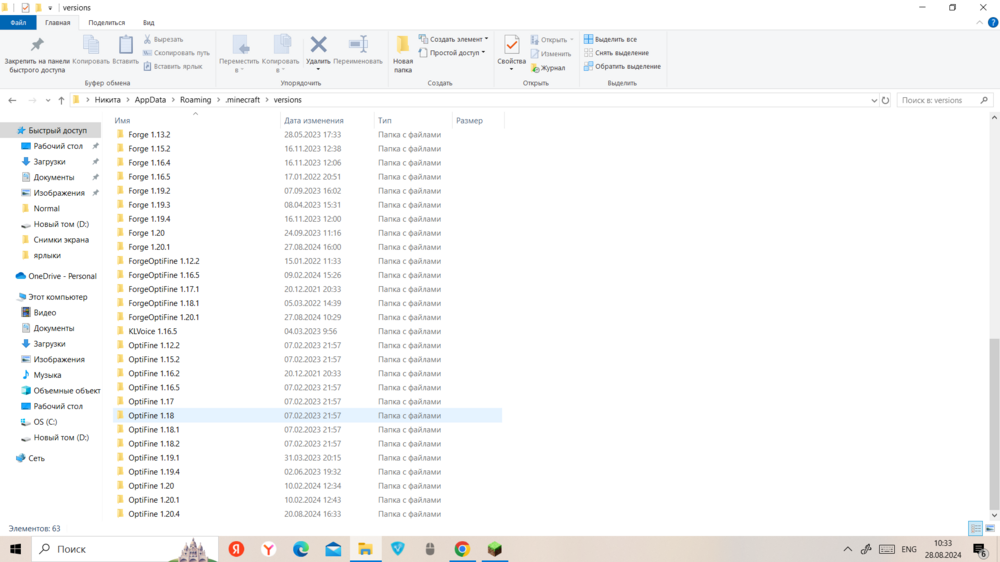Switch to Вид ribbon tab
This screenshot has width=1000, height=562.
(x=148, y=22)
